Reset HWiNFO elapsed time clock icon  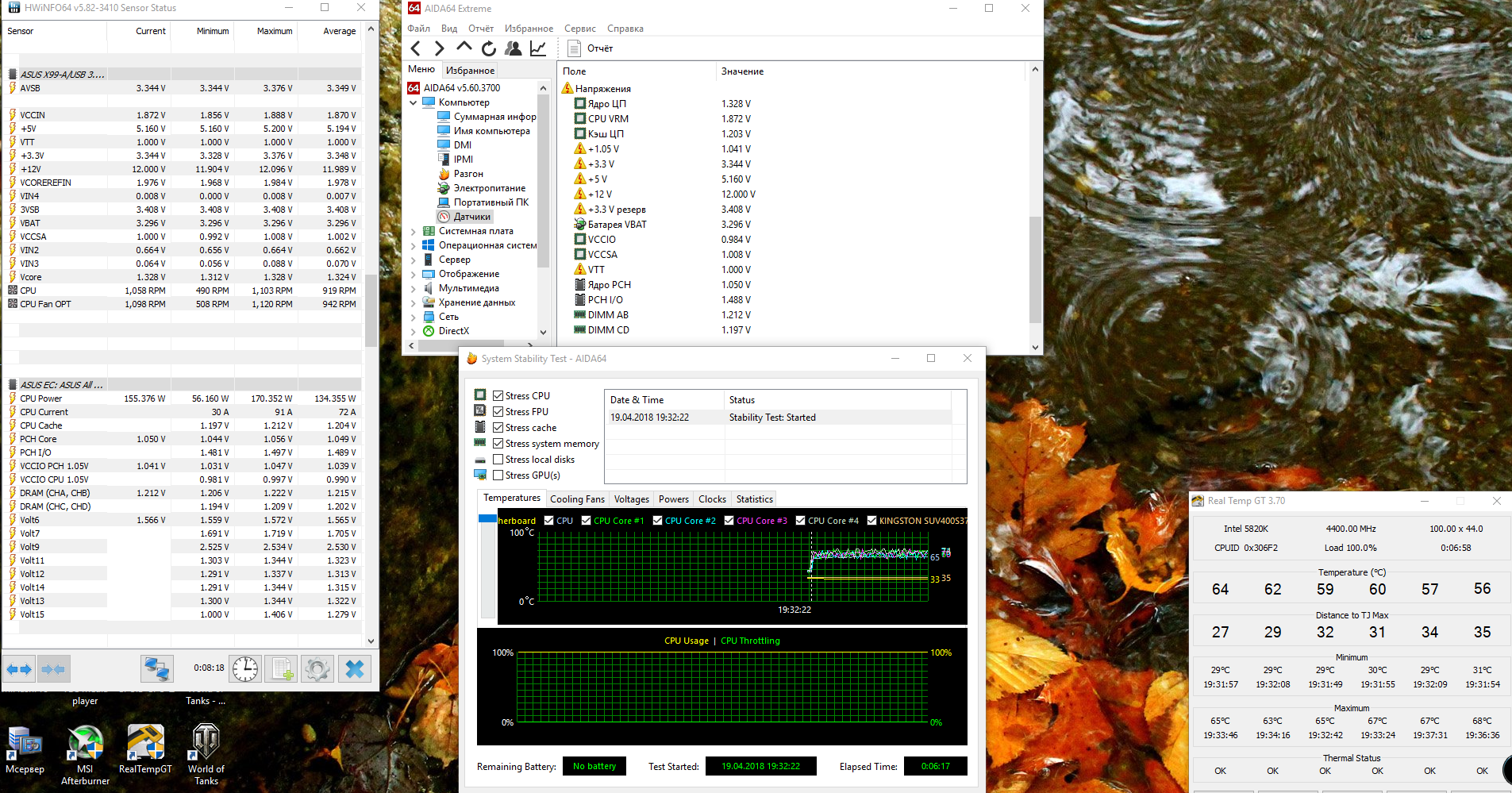coord(245,669)
